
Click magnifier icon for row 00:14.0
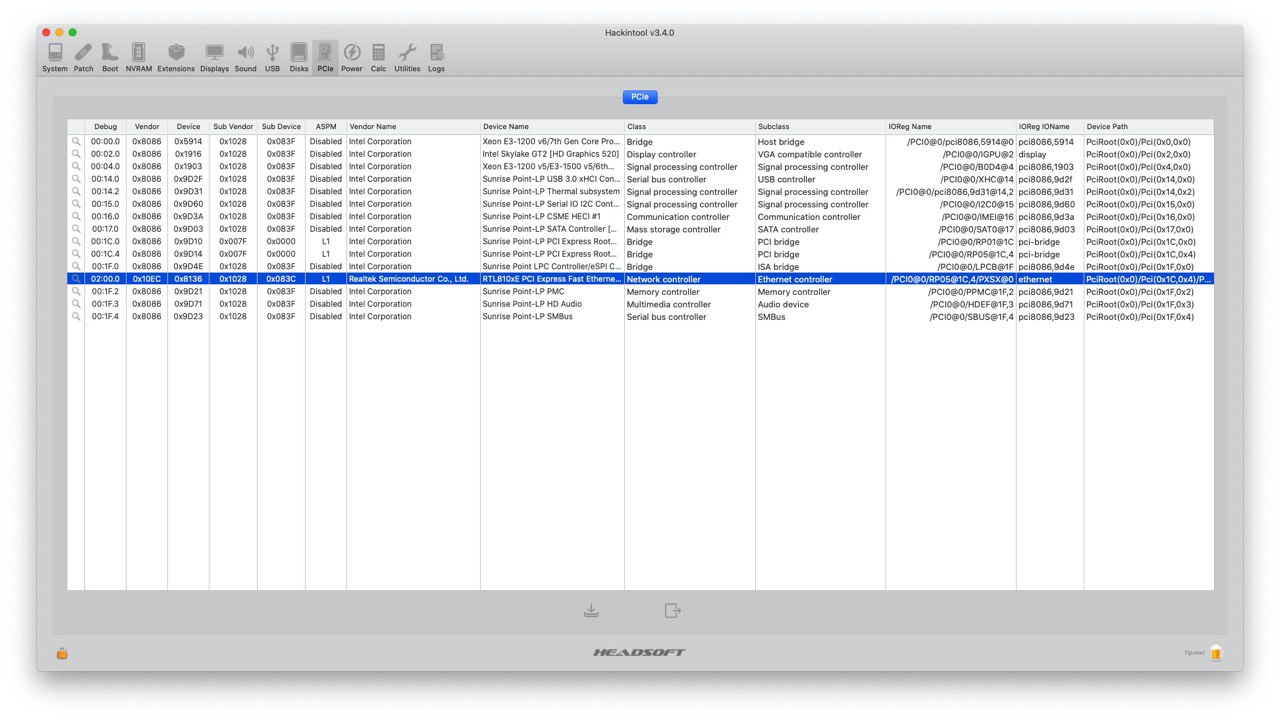pyautogui.click(x=76, y=179)
